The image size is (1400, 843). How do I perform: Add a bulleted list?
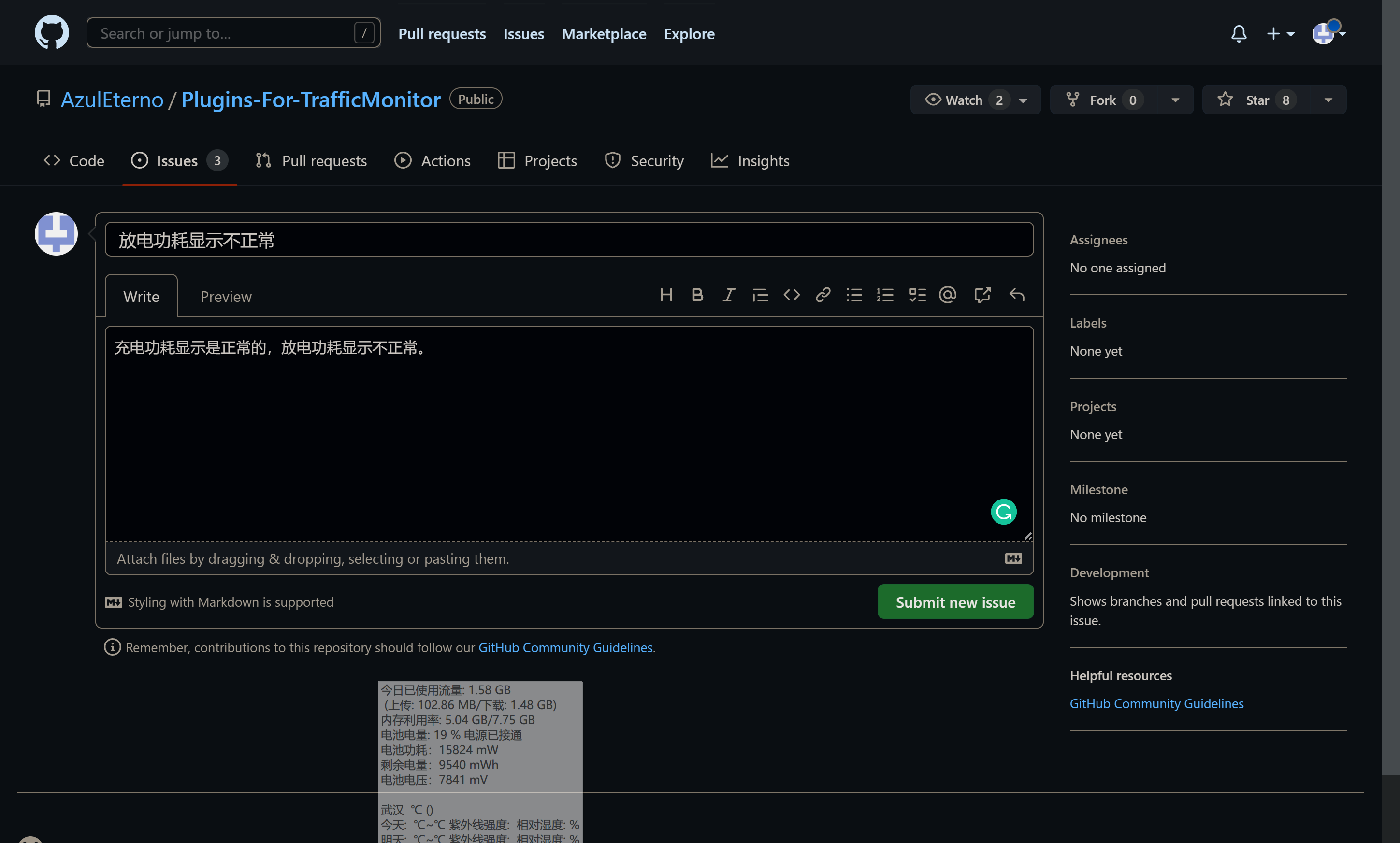pyautogui.click(x=854, y=295)
